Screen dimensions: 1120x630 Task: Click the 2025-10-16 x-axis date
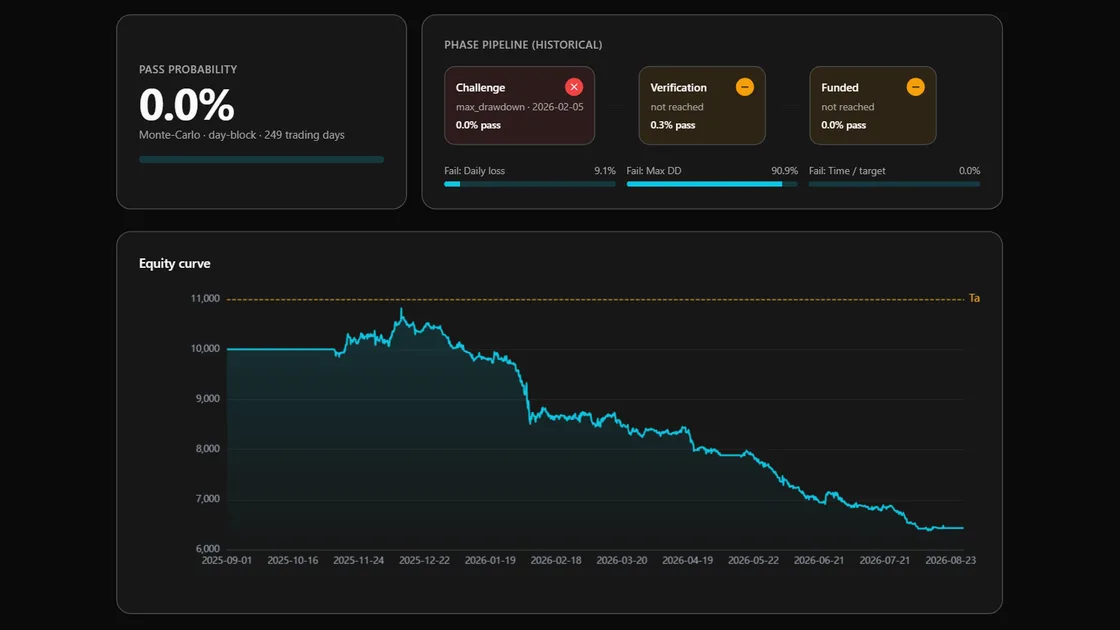293,561
